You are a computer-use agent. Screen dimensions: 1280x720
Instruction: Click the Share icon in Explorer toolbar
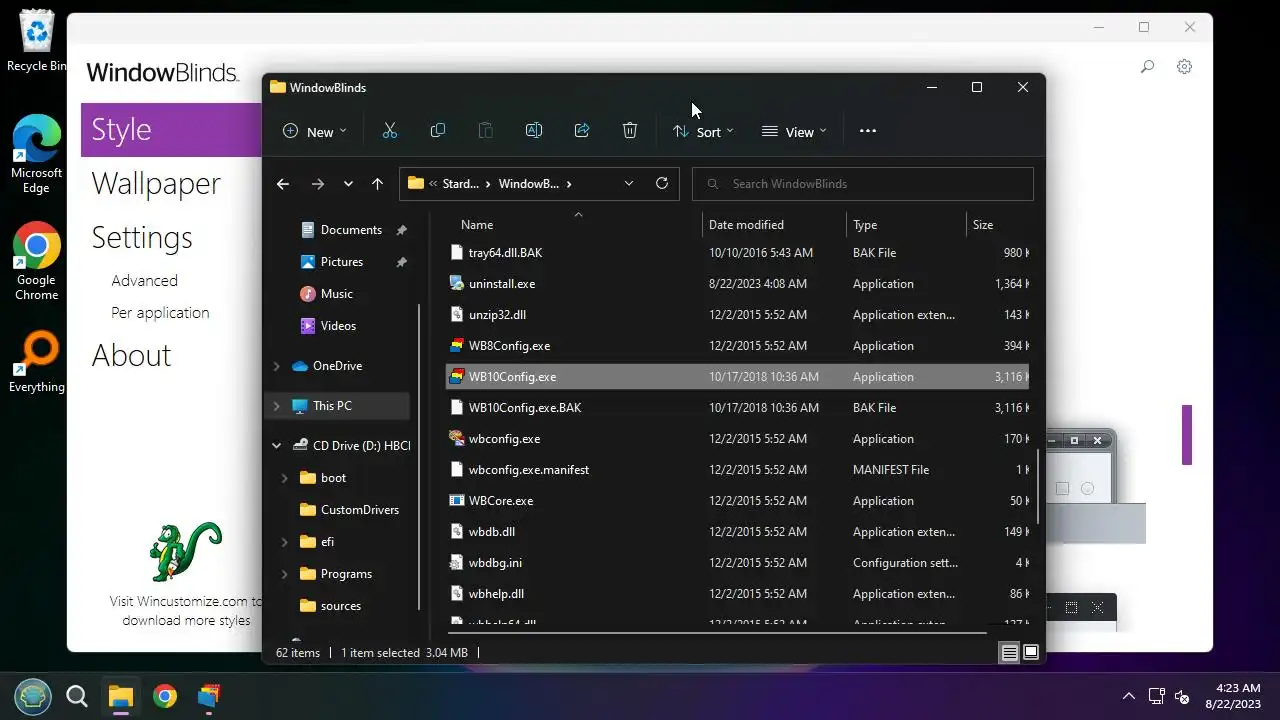pos(582,131)
